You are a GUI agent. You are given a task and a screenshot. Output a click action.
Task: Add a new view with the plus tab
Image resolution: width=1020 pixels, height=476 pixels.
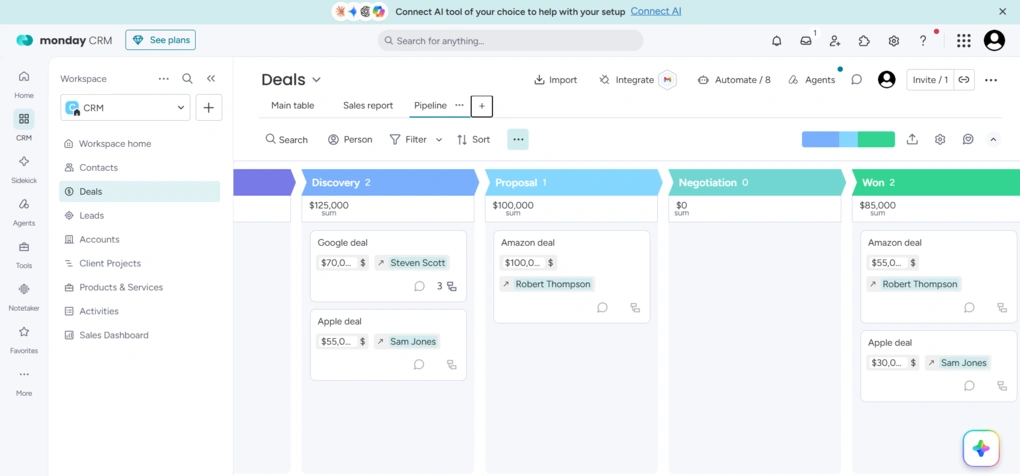click(482, 105)
